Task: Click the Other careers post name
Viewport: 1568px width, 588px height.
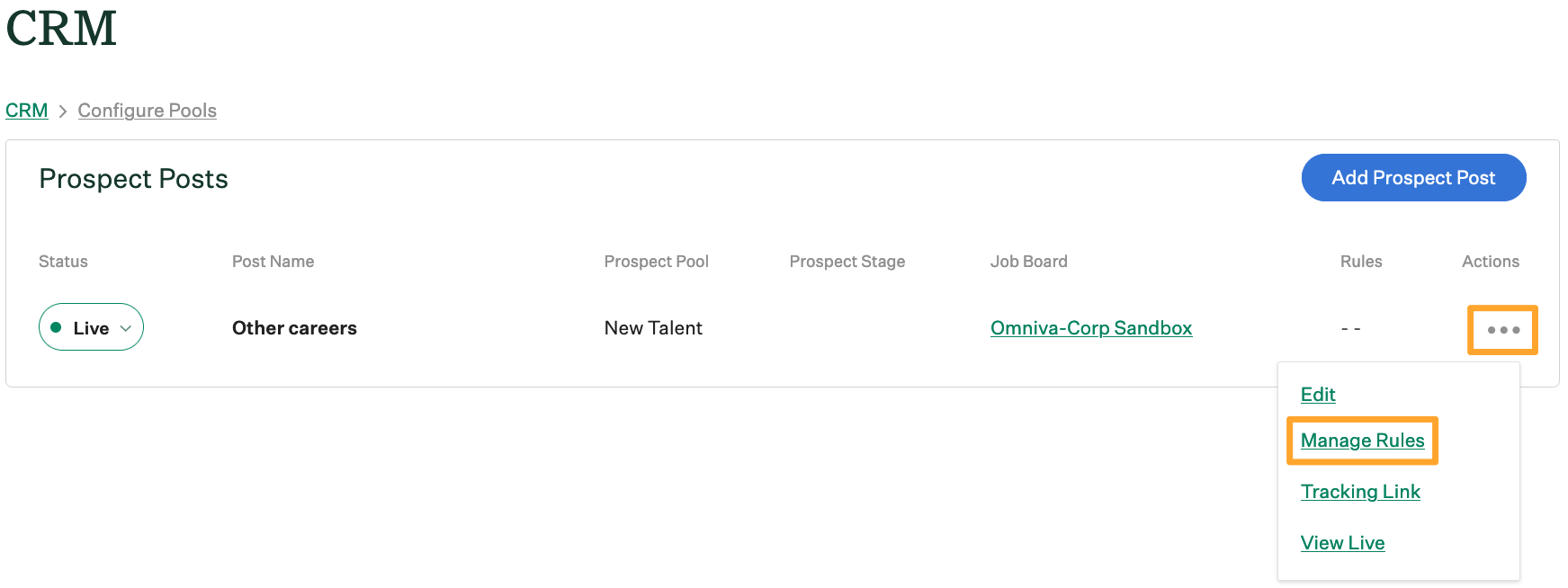Action: 294,328
